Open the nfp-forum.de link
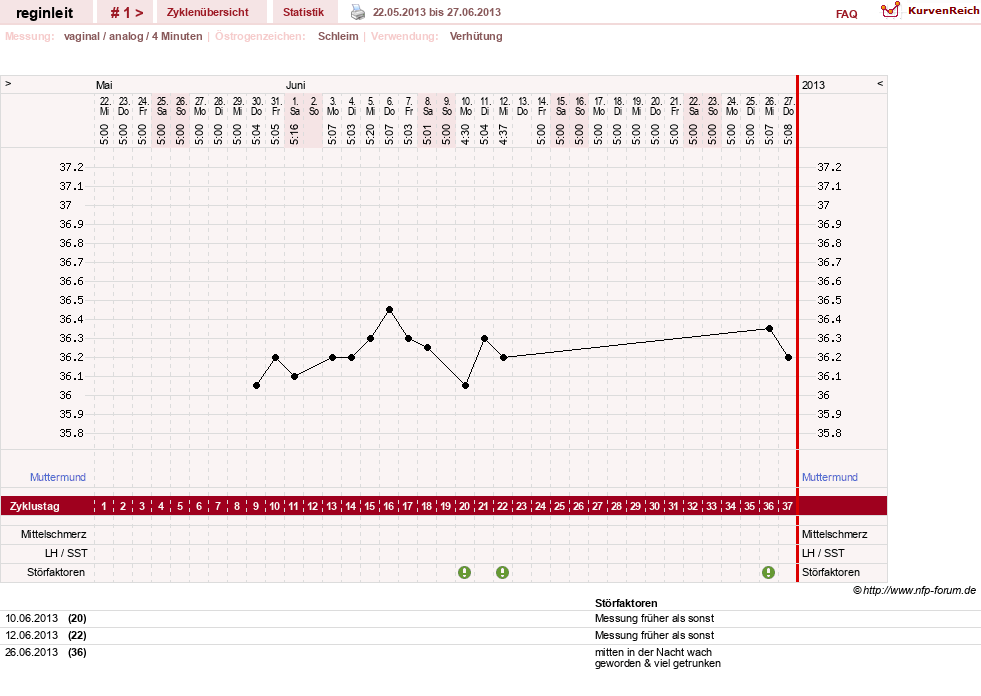 (x=919, y=590)
